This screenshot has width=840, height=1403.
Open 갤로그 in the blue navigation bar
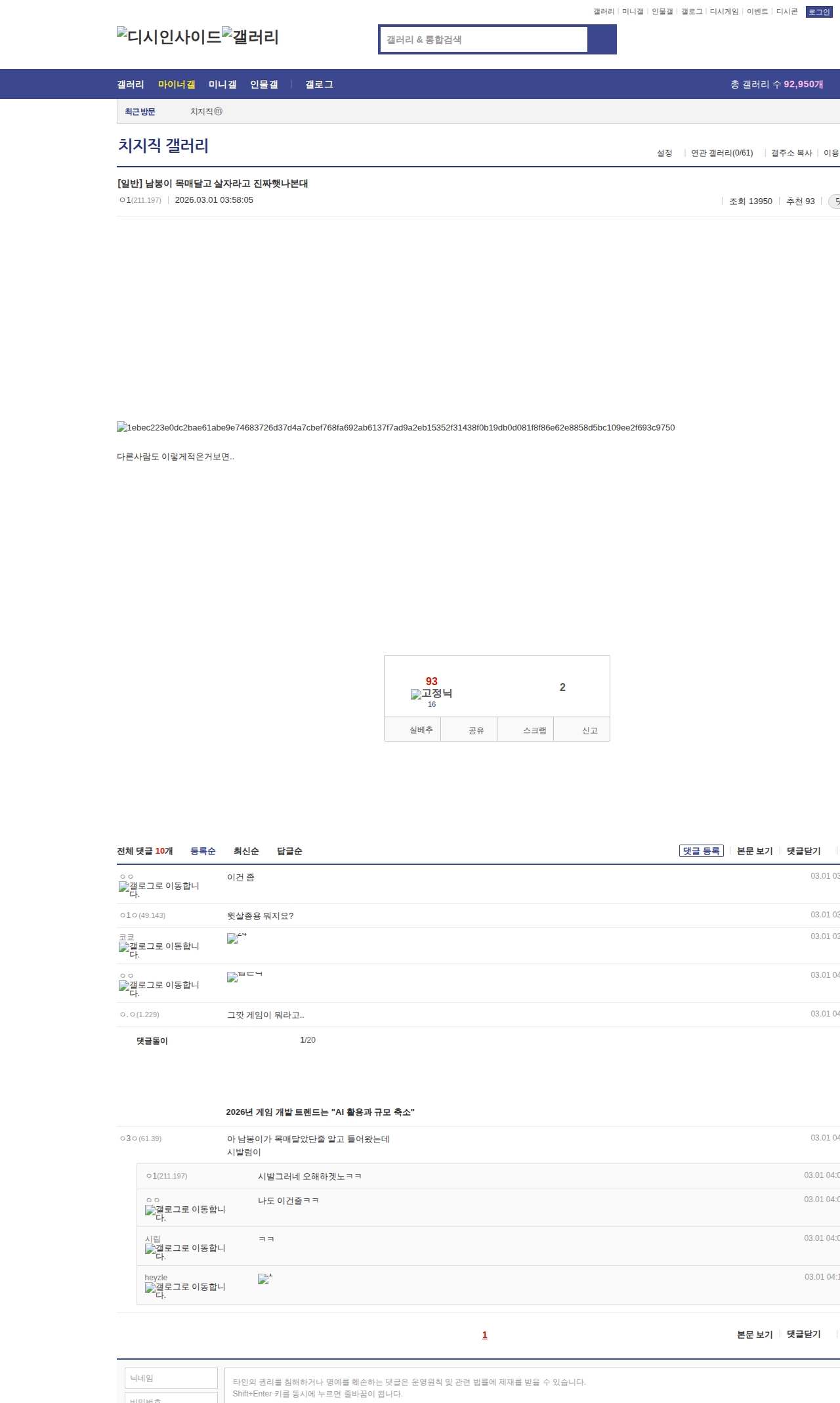coord(319,84)
